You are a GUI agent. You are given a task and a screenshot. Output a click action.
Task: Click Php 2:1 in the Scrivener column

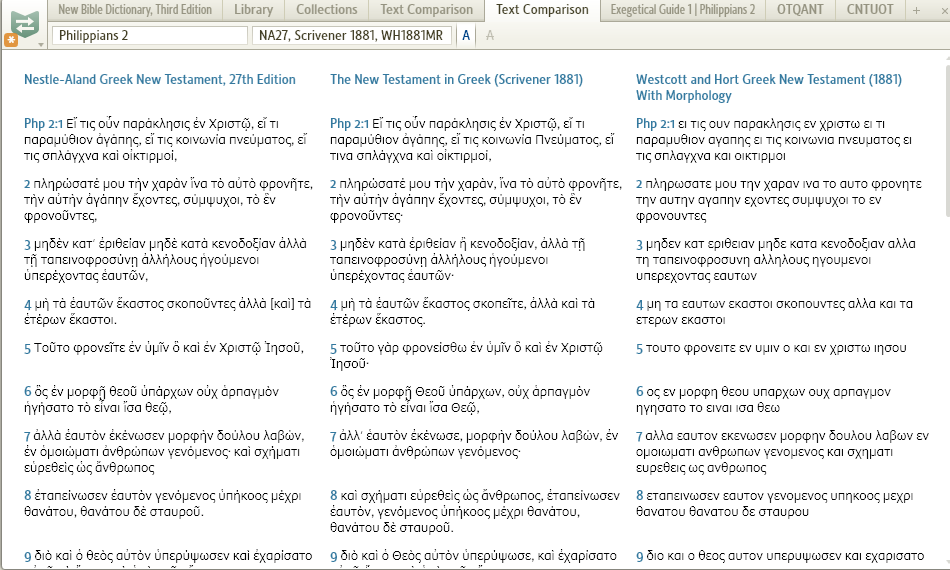(x=349, y=124)
